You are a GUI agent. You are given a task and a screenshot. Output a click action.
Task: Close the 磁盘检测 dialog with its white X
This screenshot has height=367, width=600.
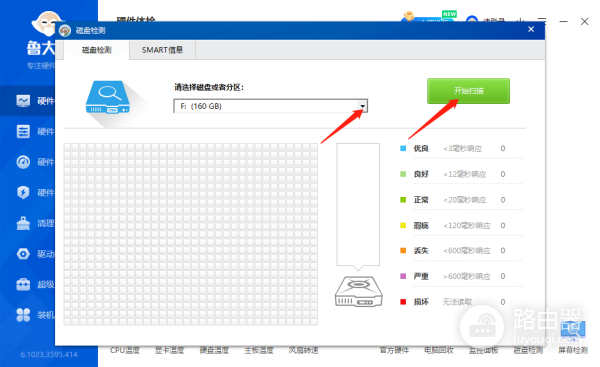(x=531, y=29)
